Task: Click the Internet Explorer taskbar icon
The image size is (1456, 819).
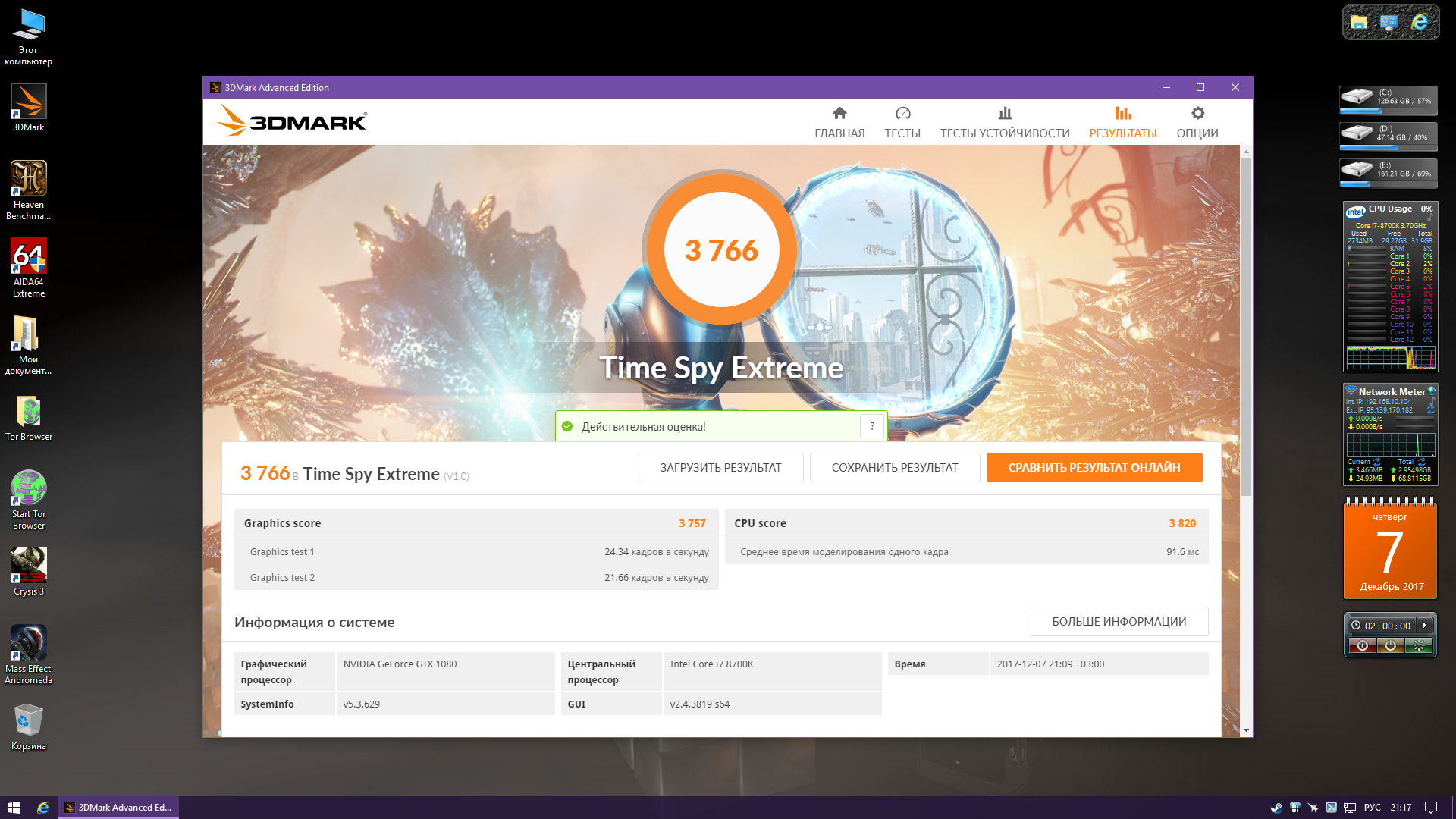Action: coord(43,808)
